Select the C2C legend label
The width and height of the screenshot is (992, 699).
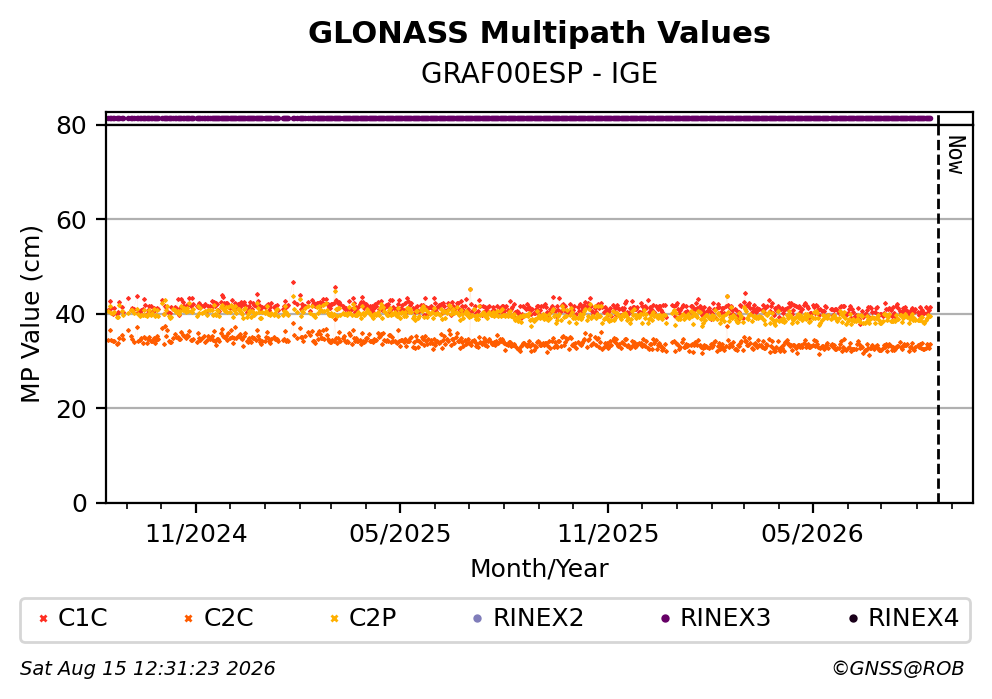(x=228, y=618)
